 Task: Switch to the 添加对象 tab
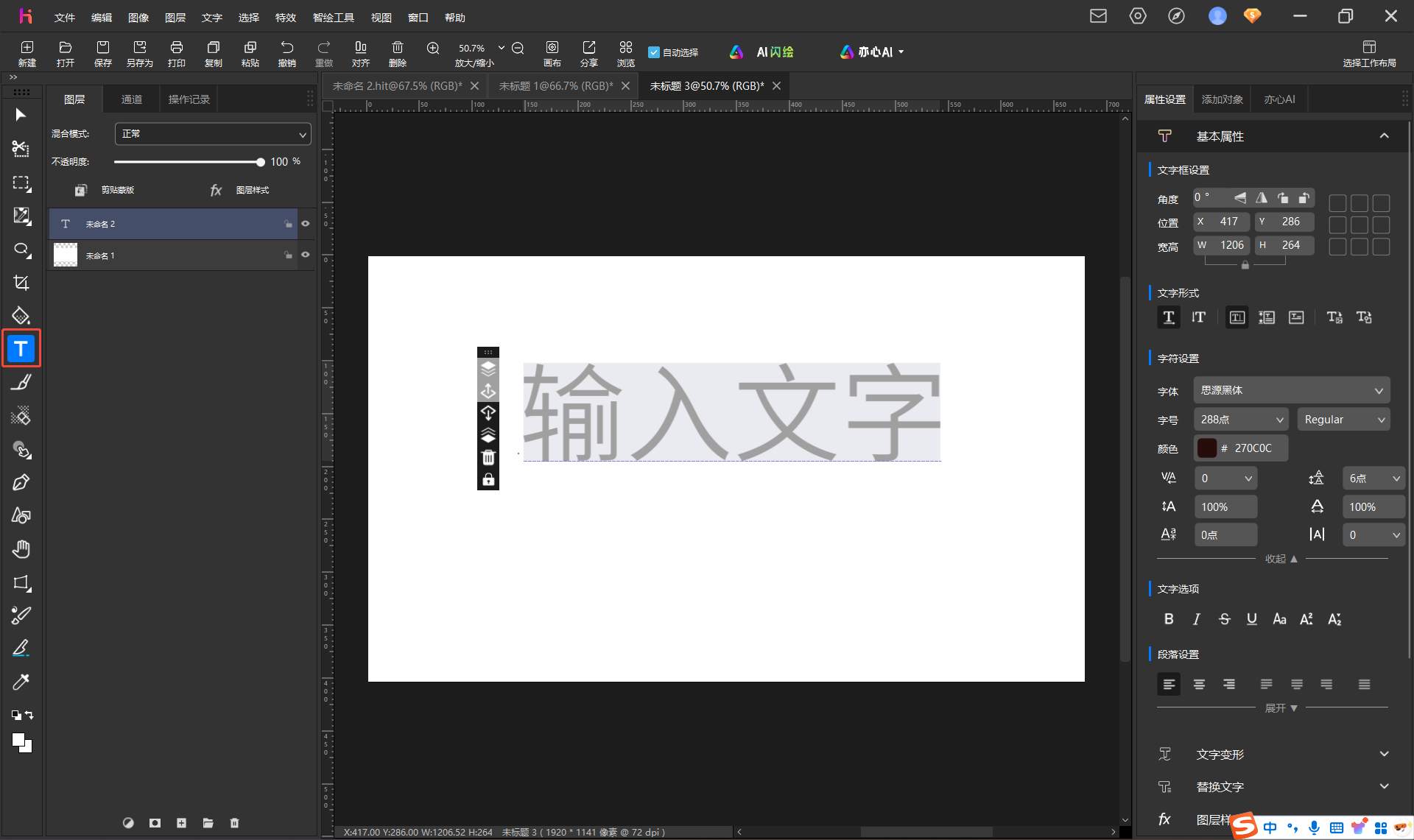(1223, 99)
